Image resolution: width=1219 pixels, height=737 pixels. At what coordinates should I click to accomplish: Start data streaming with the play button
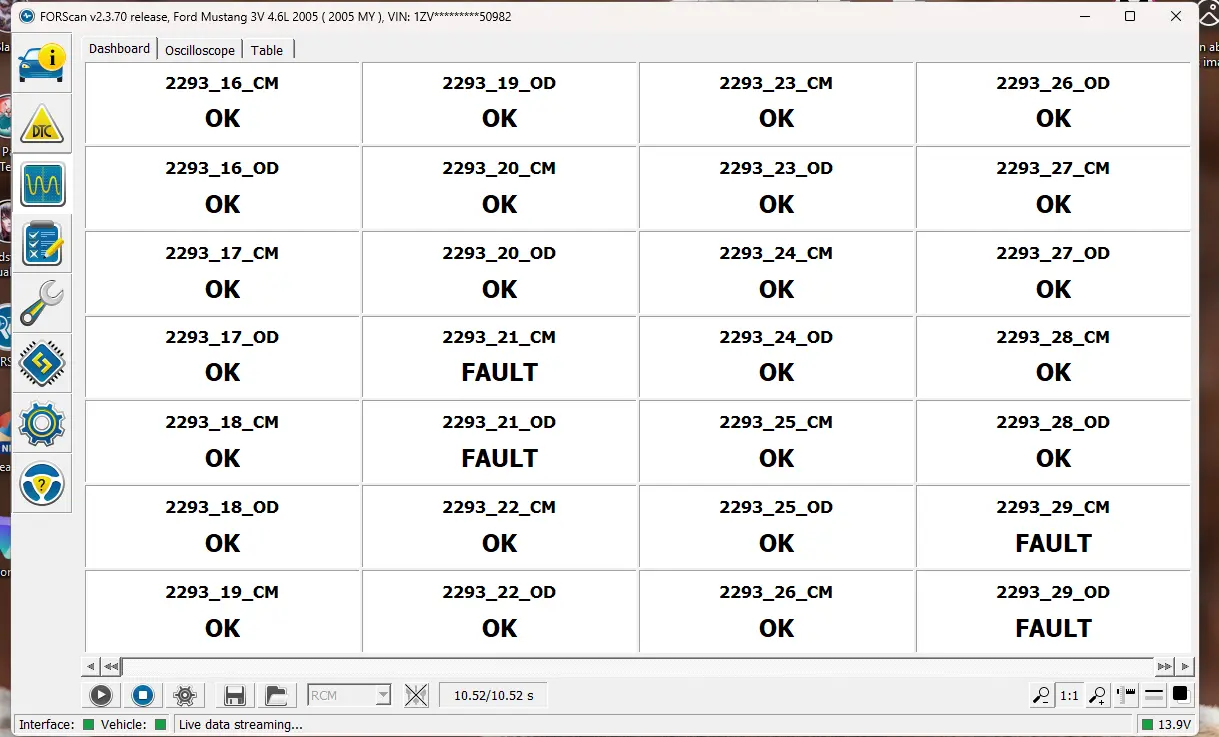pos(101,695)
